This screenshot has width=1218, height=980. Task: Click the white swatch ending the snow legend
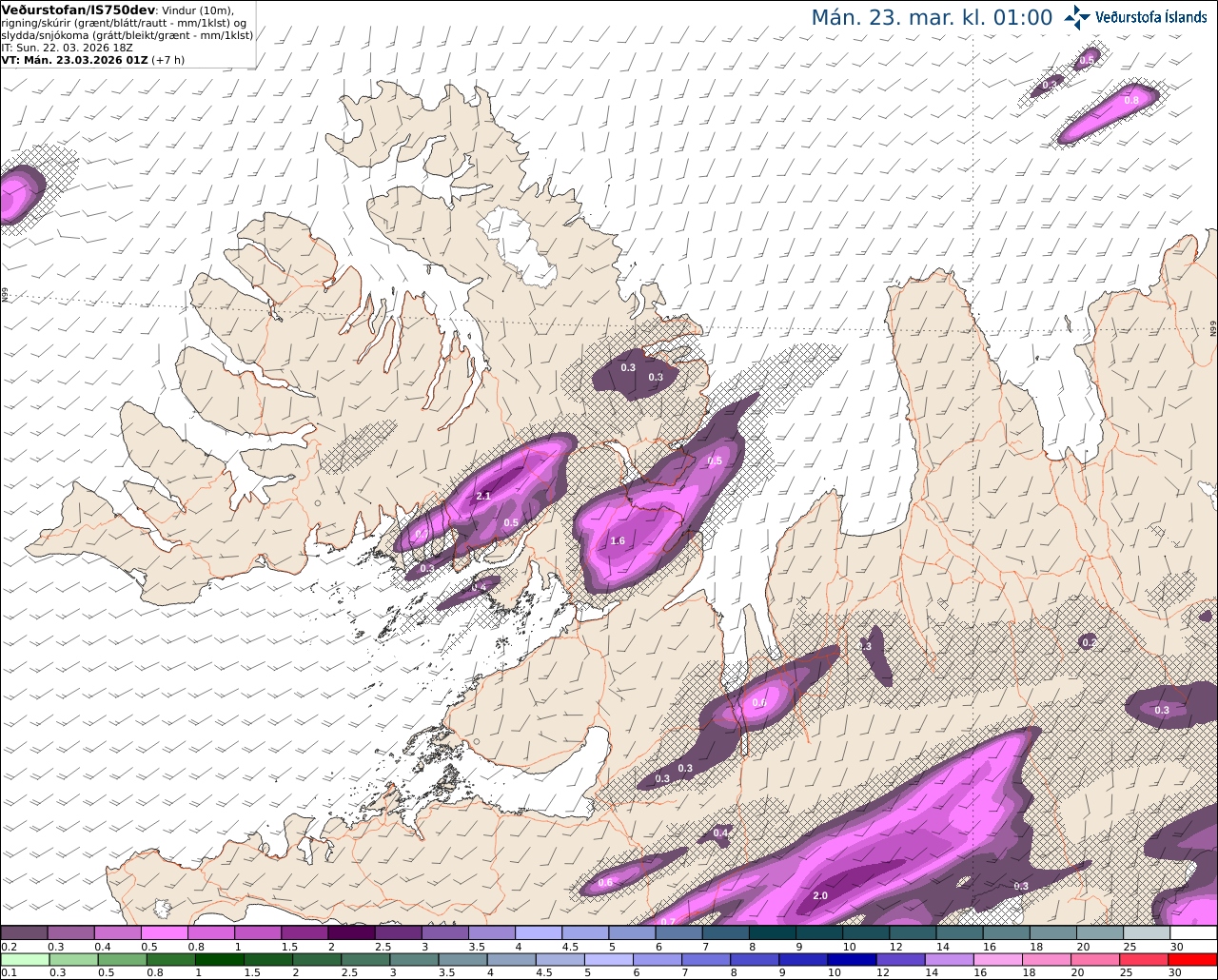[1193, 933]
